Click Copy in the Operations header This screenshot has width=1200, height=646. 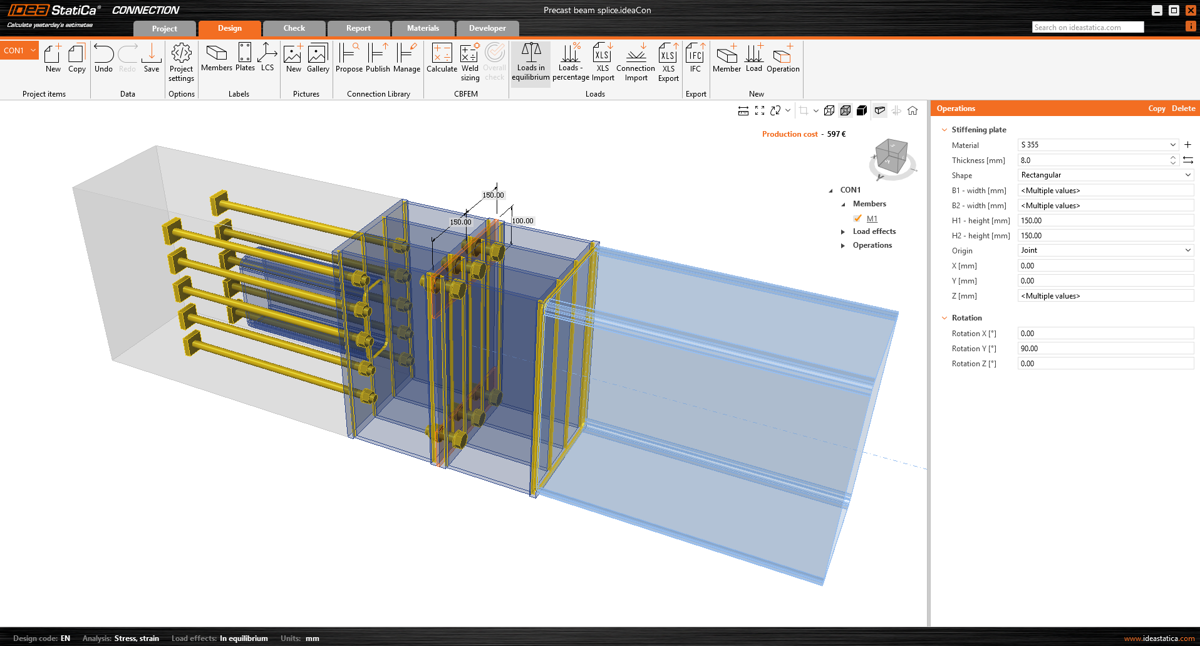pyautogui.click(x=1156, y=108)
